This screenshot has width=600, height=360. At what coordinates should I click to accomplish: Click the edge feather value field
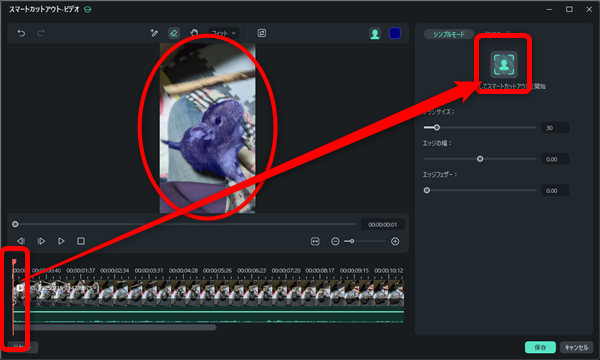tap(555, 190)
